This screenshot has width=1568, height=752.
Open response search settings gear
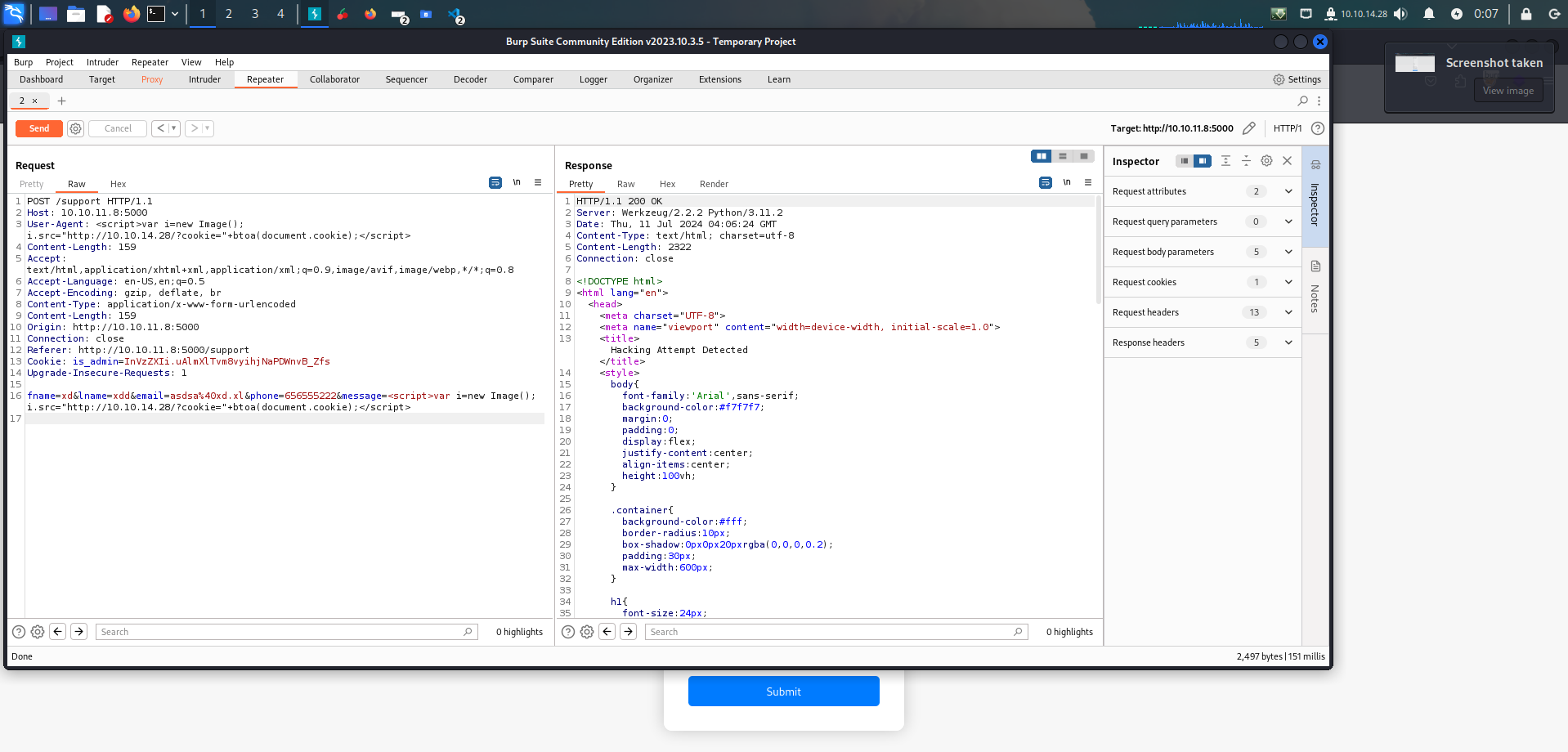click(587, 632)
